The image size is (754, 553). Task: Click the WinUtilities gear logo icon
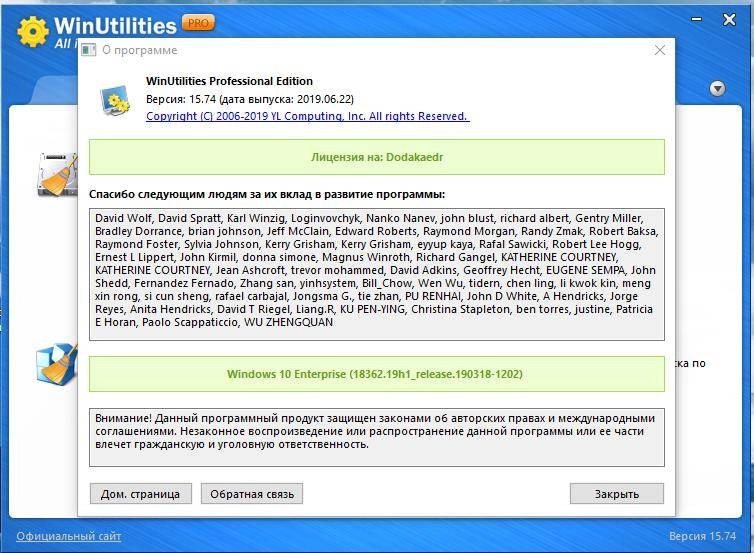coord(33,32)
